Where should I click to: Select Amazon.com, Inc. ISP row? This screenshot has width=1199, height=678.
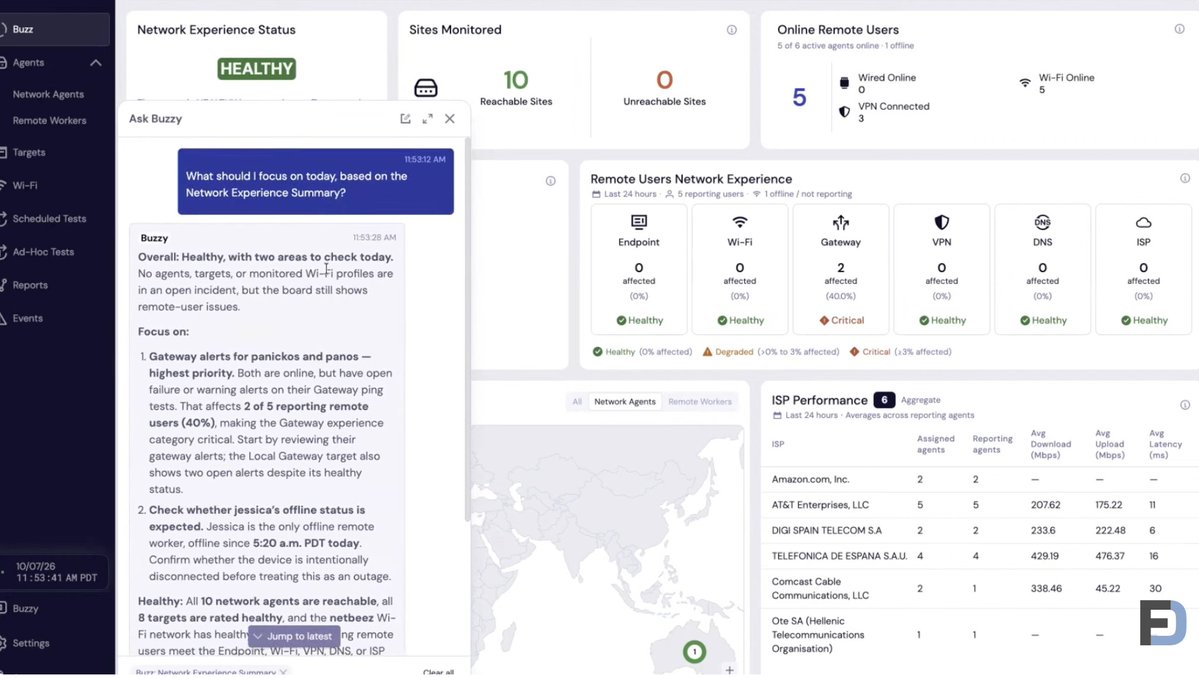point(980,479)
